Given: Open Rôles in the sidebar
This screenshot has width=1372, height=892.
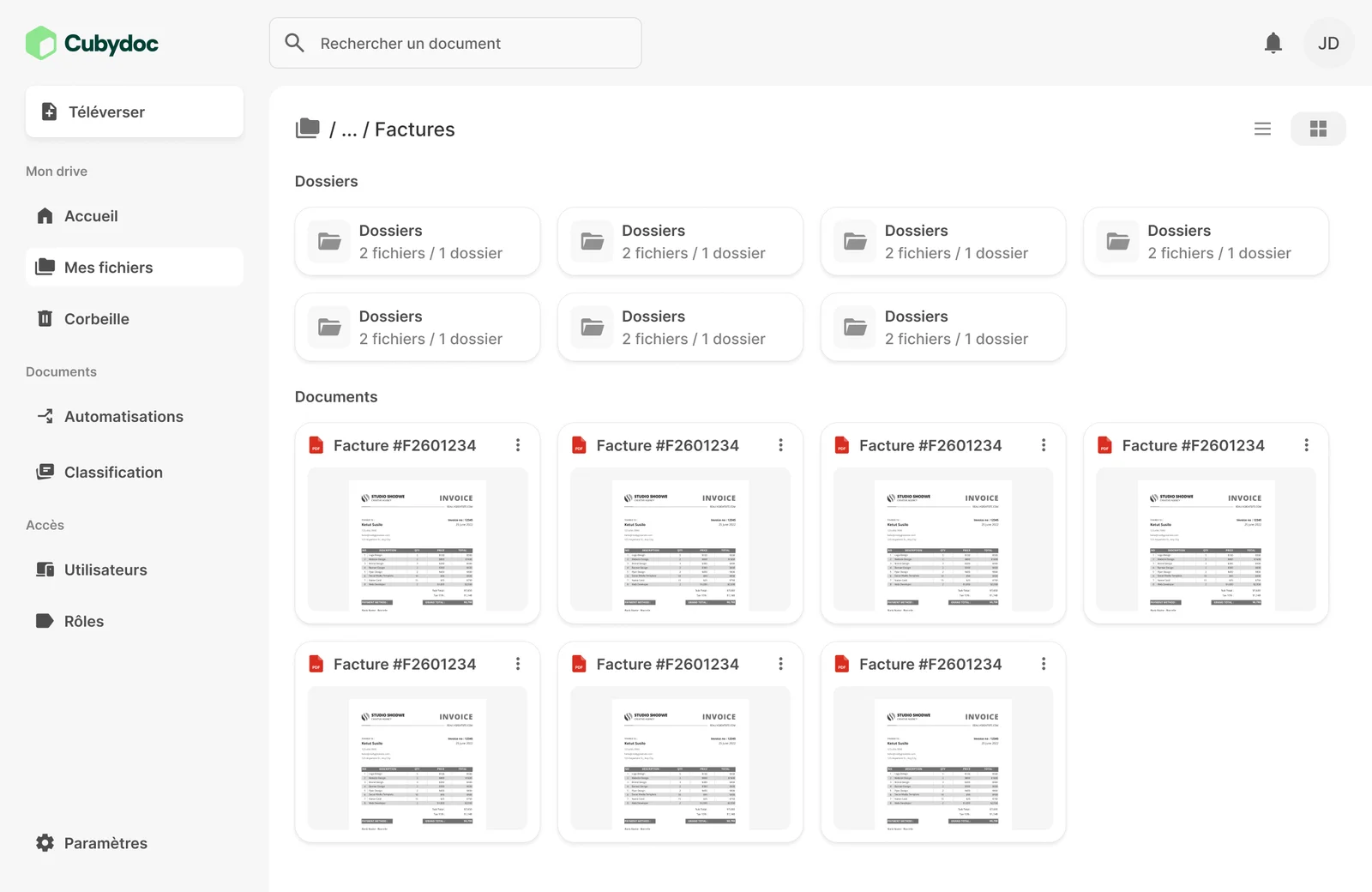Looking at the screenshot, I should [x=135, y=622].
